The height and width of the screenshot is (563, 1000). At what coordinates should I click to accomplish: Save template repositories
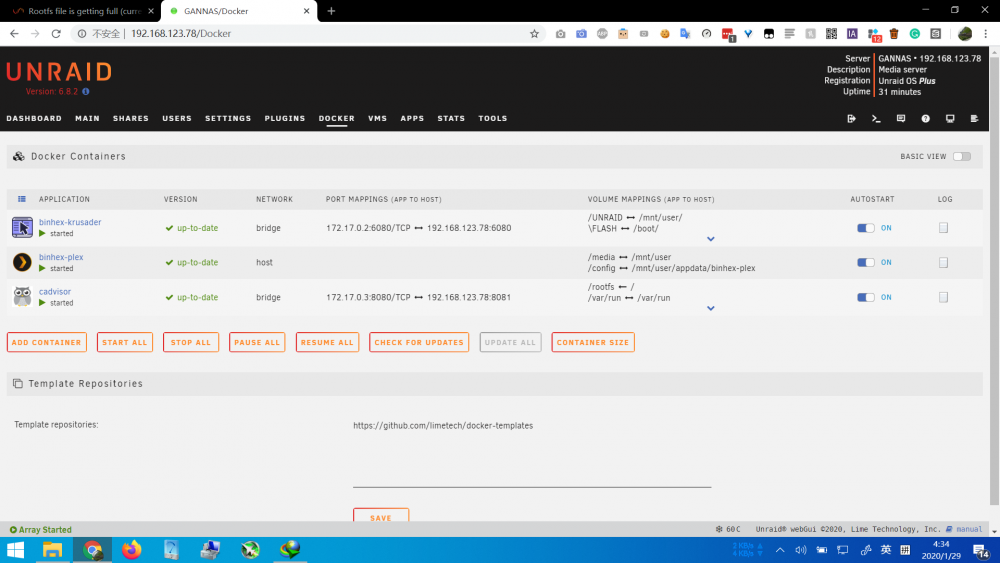point(381,515)
